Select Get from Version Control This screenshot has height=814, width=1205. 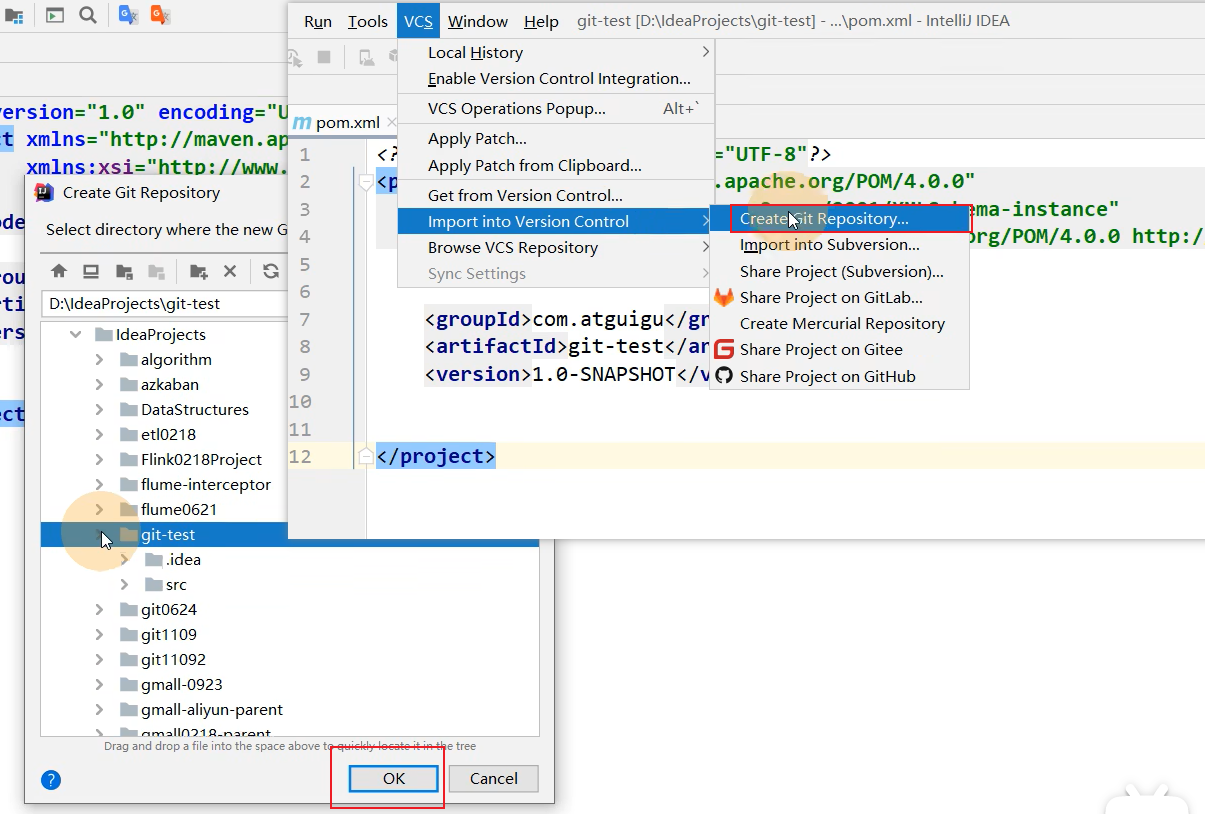(556, 196)
